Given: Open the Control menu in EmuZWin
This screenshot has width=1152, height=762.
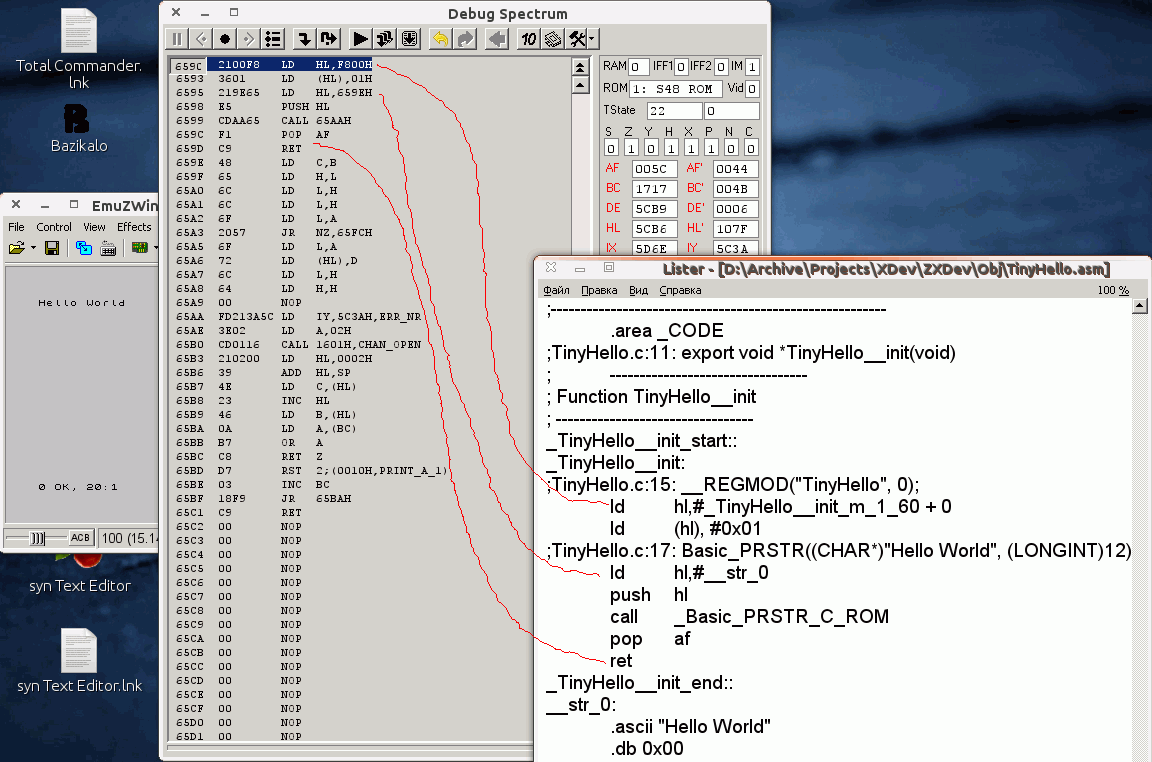Looking at the screenshot, I should click(x=54, y=227).
